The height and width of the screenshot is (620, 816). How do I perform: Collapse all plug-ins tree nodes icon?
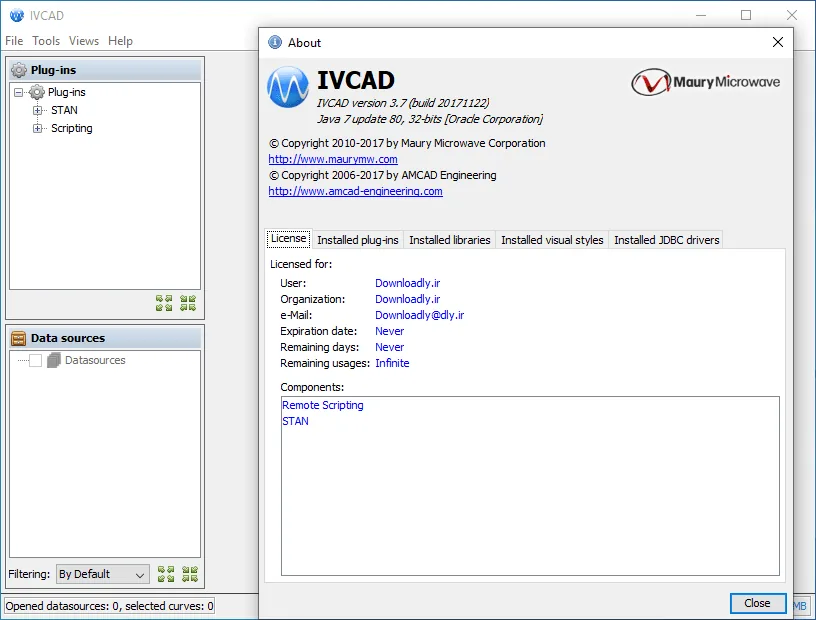188,303
